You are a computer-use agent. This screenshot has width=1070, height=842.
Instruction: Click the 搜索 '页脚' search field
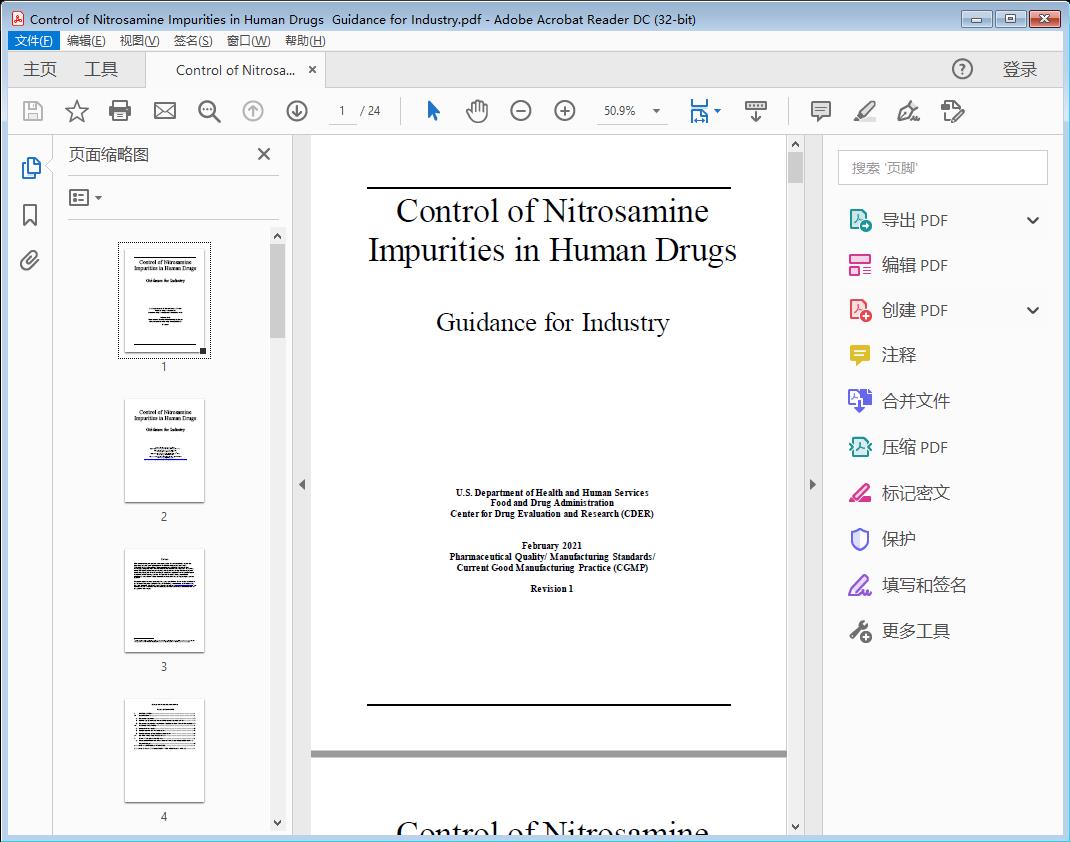tap(942, 168)
